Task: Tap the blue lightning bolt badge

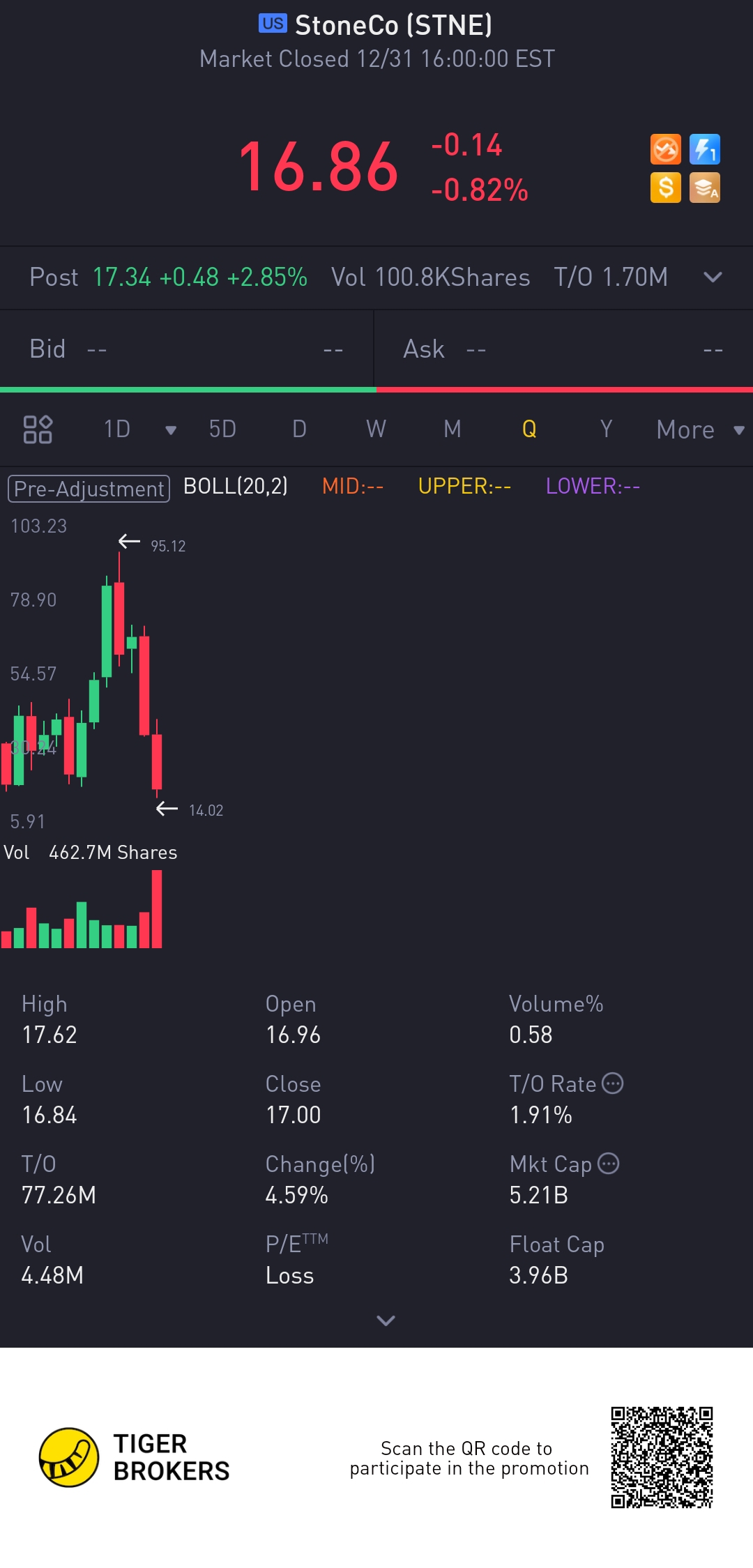Action: pyautogui.click(x=704, y=149)
